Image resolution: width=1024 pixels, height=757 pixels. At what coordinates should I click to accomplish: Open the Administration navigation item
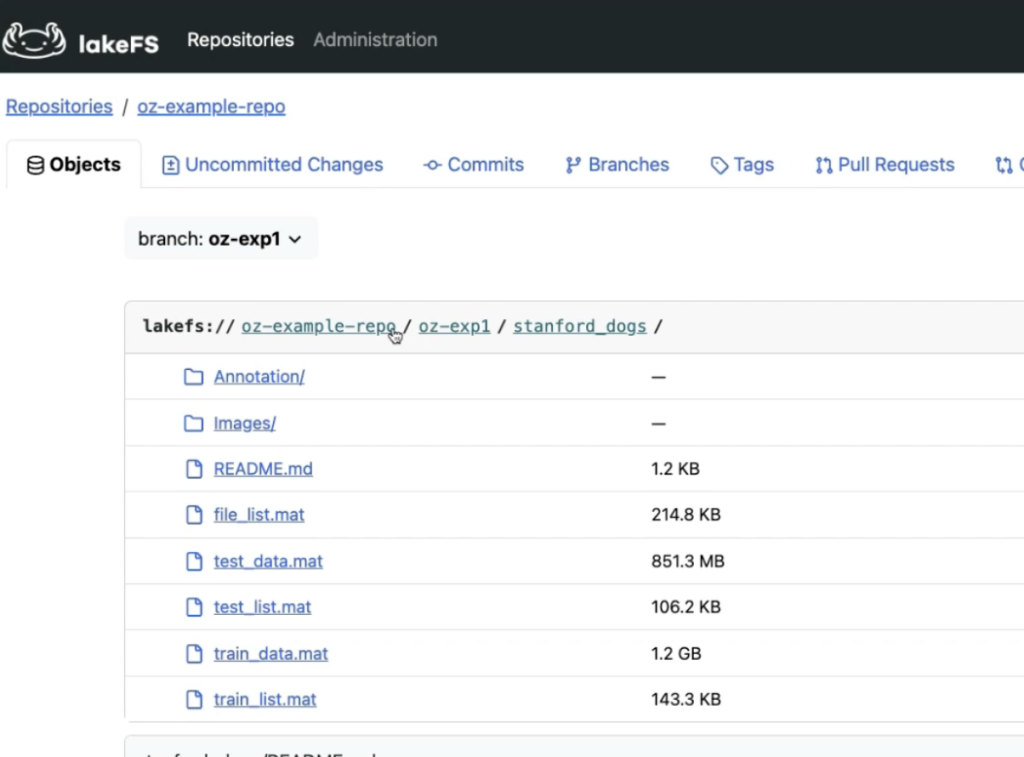click(375, 40)
